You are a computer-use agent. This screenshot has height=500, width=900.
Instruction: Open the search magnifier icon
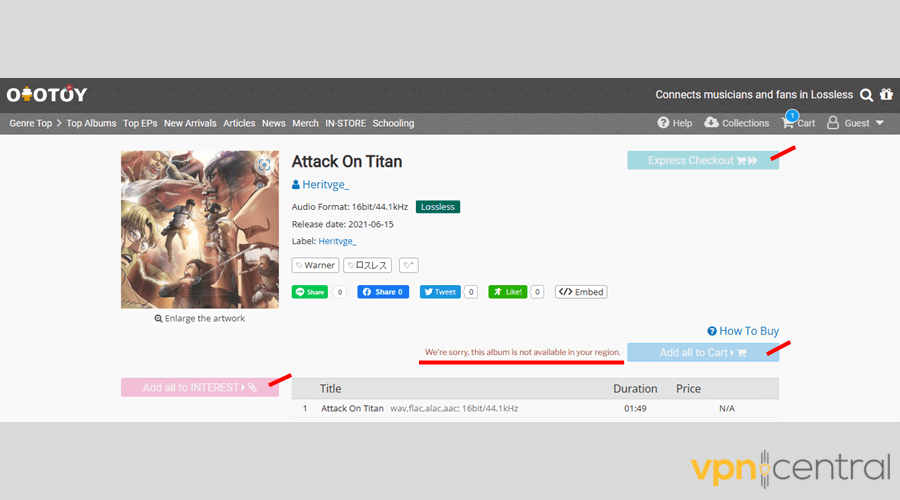[x=866, y=95]
